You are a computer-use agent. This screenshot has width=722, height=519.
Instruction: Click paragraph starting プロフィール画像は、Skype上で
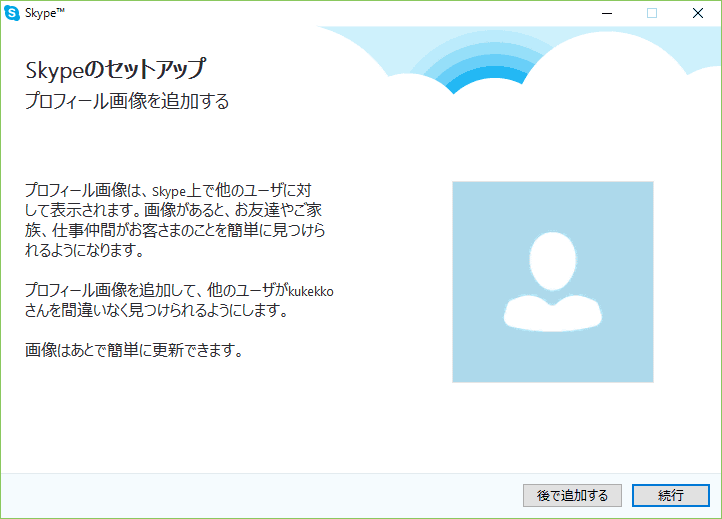(x=175, y=220)
